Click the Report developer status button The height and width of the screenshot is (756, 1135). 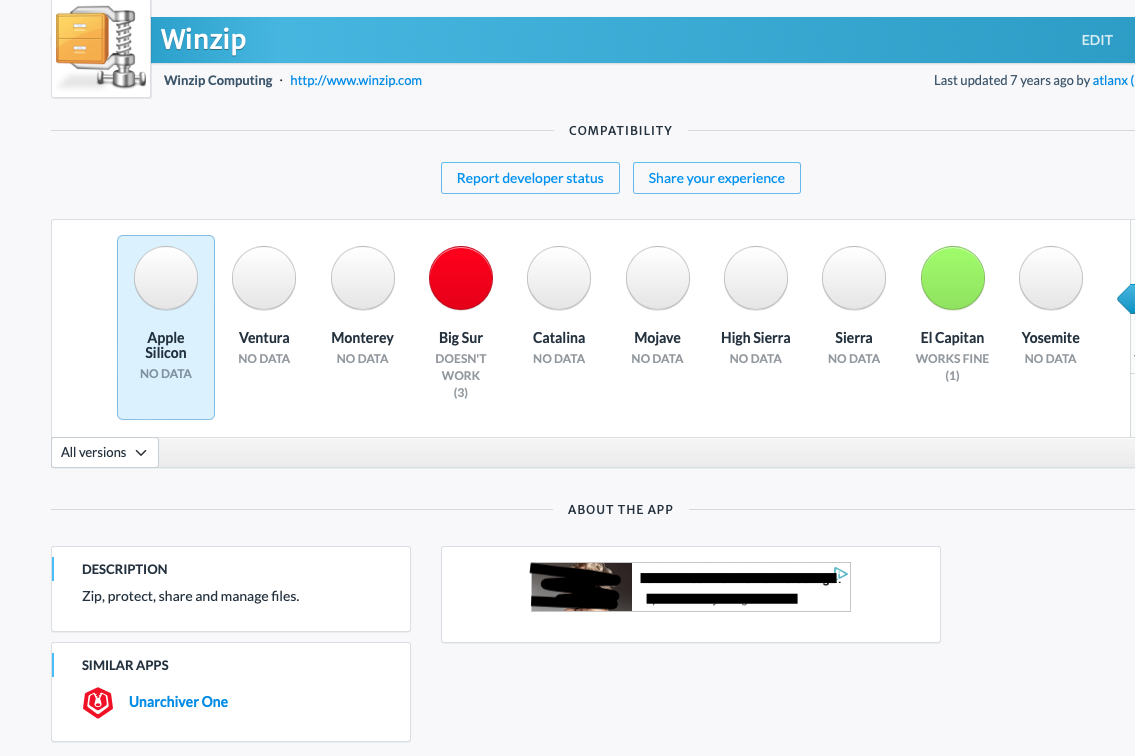tap(530, 178)
